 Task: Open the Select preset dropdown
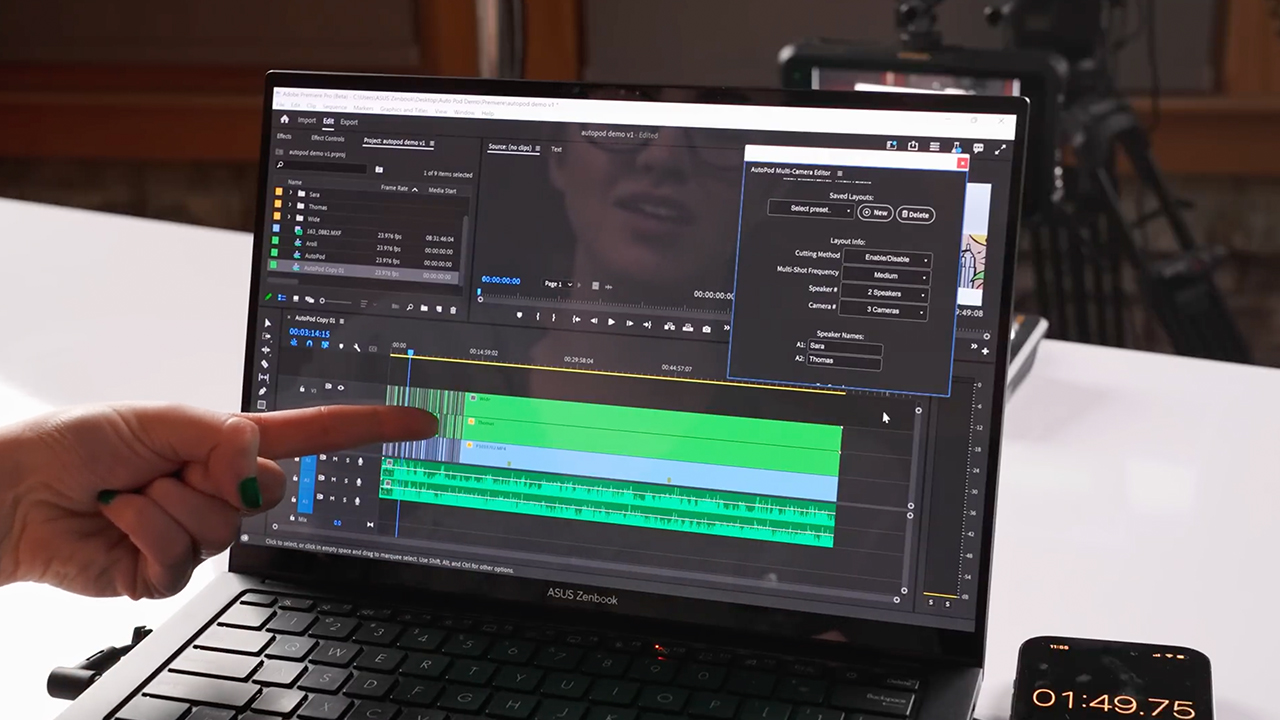coord(810,210)
